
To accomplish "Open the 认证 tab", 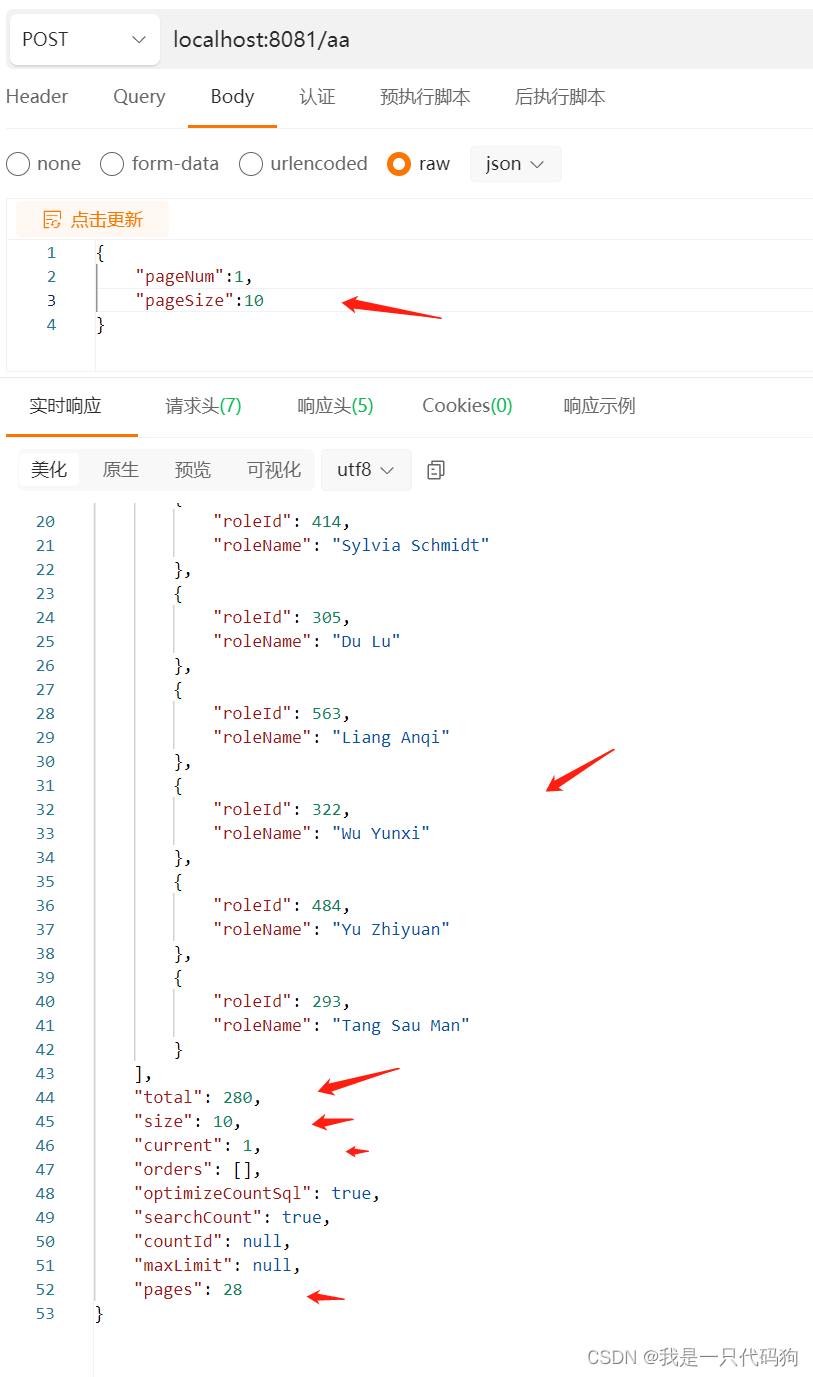I will 317,96.
